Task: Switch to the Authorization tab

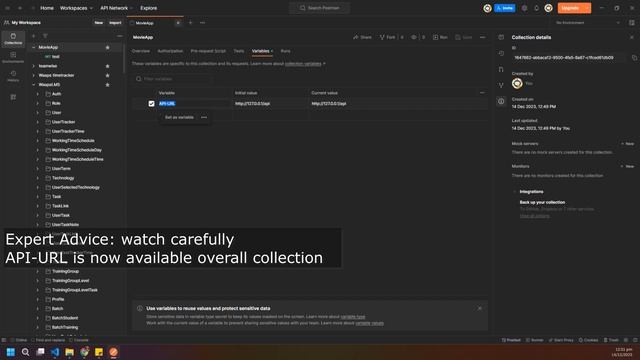Action: point(170,51)
